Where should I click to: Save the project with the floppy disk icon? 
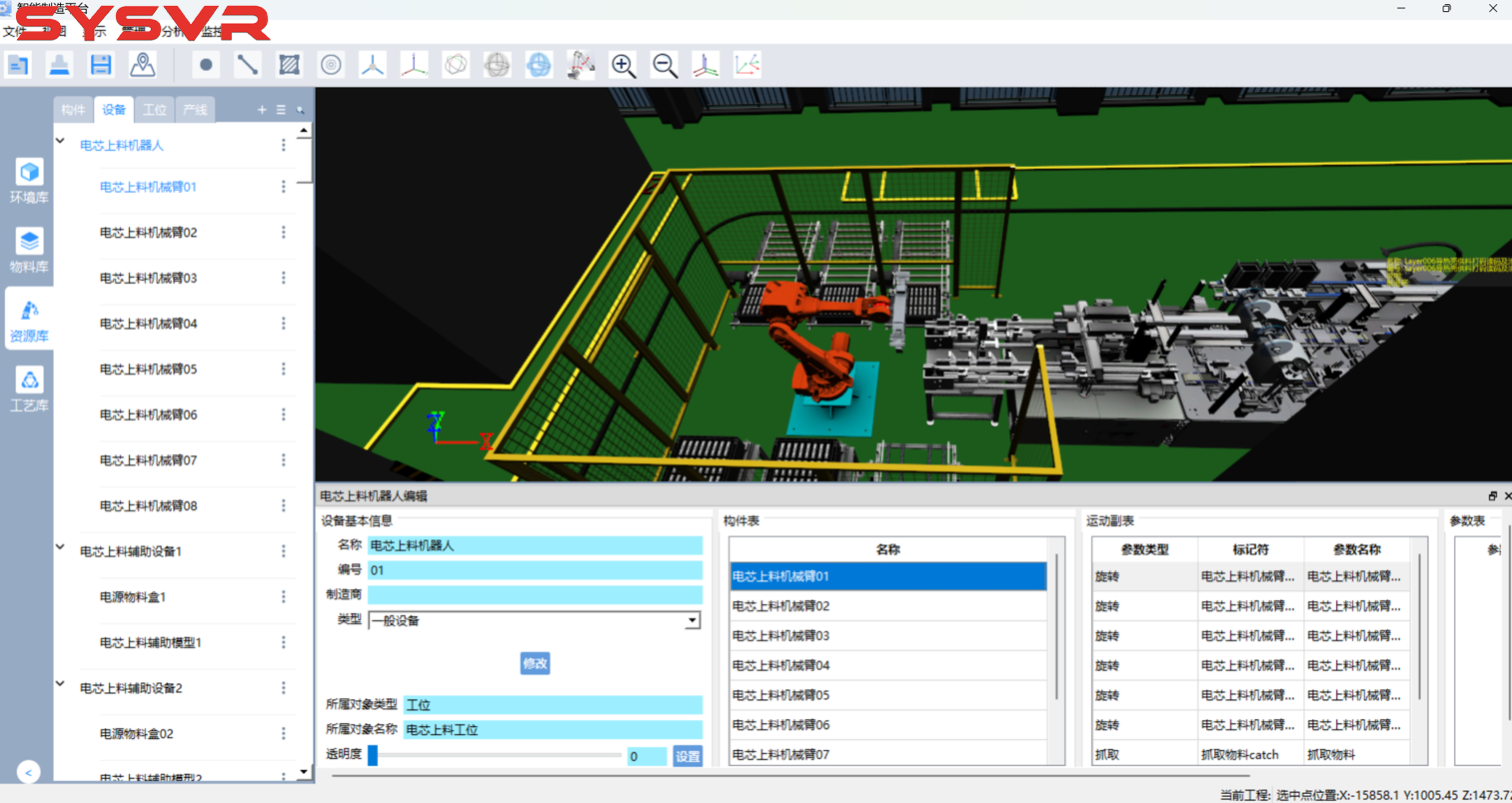pos(101,66)
